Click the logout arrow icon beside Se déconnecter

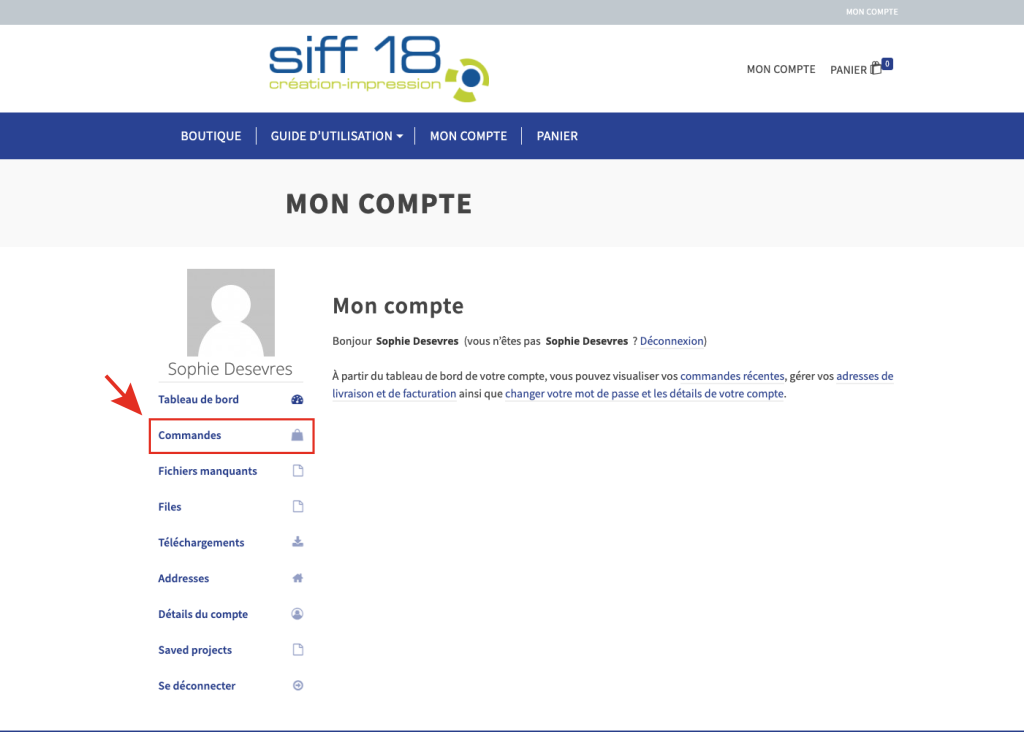point(297,686)
